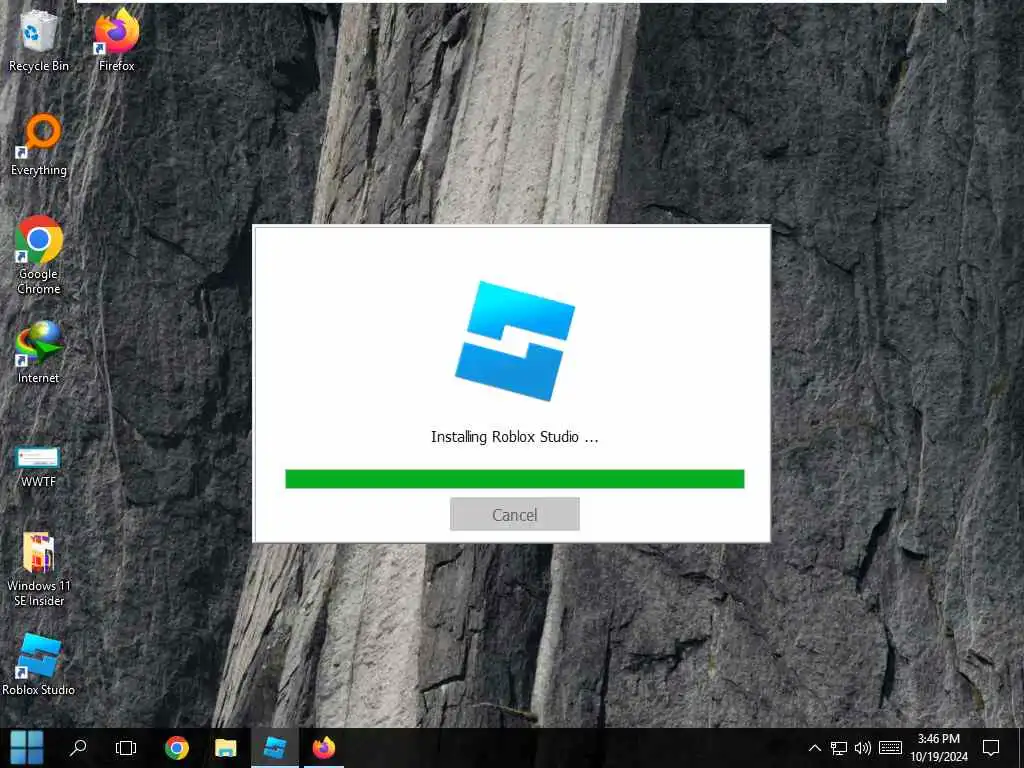The image size is (1024, 768).
Task: Select the Google Chrome desktop shortcut
Action: tap(39, 255)
